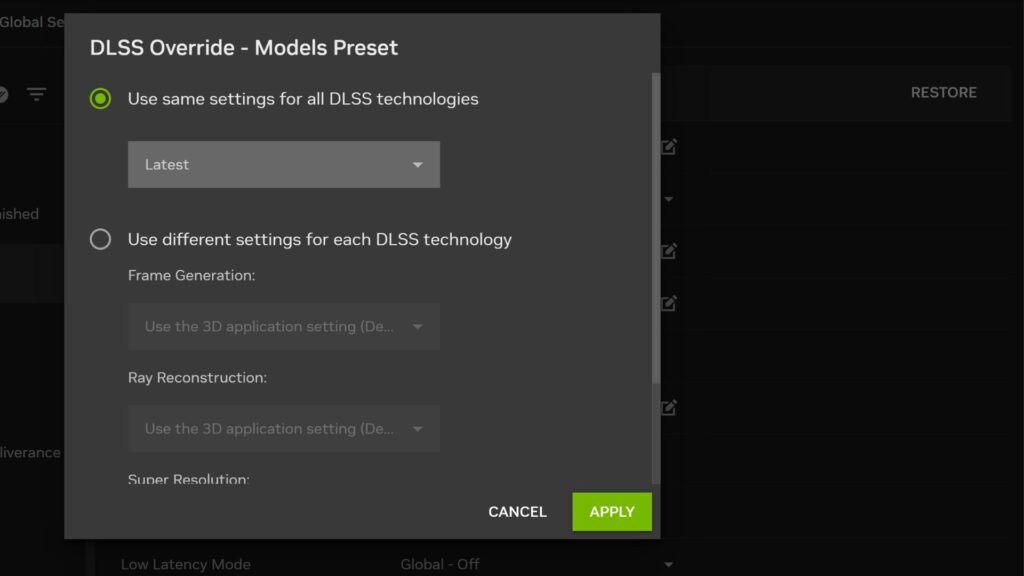Click the RESTORE button
1024x576 pixels.
(943, 92)
